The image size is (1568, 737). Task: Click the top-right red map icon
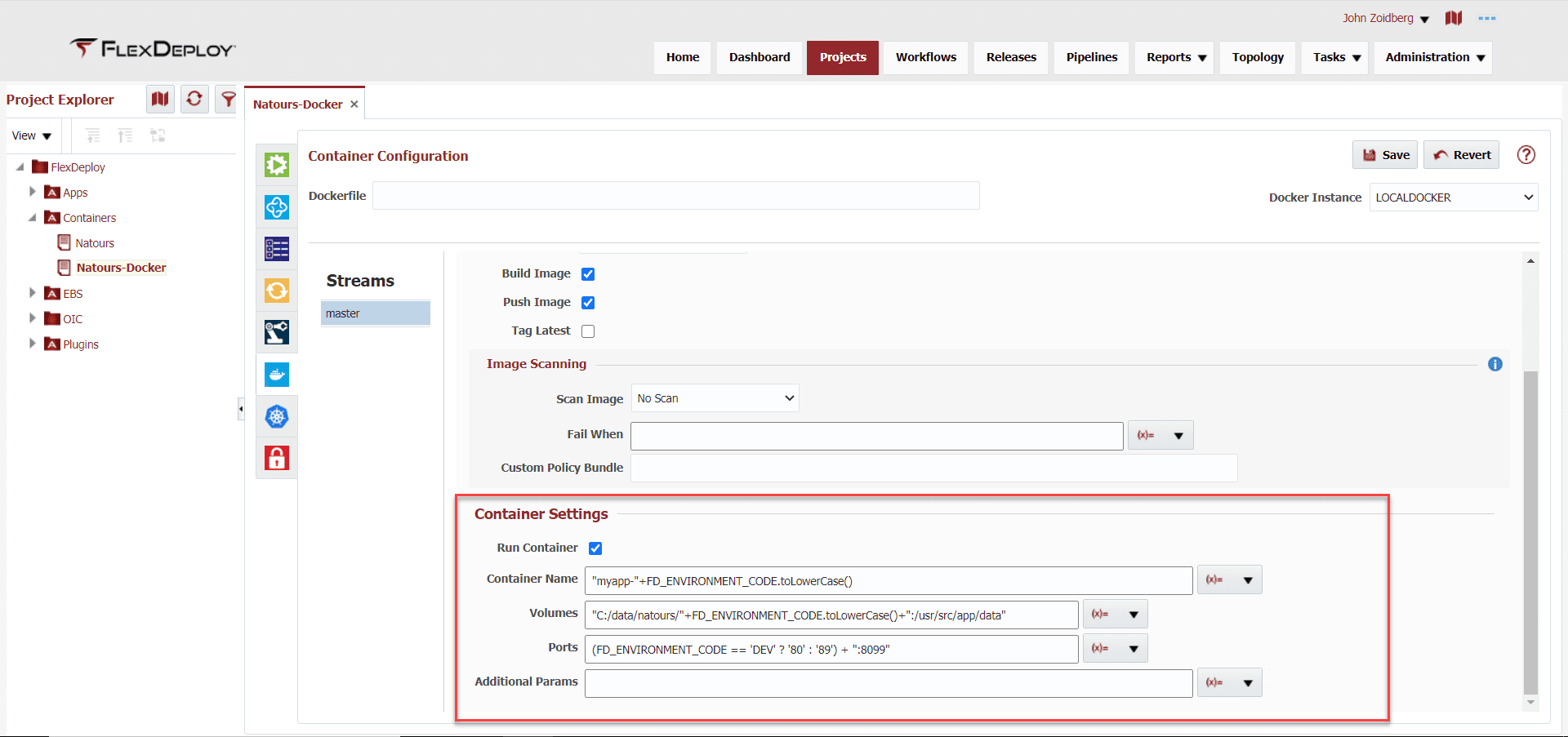(1454, 18)
